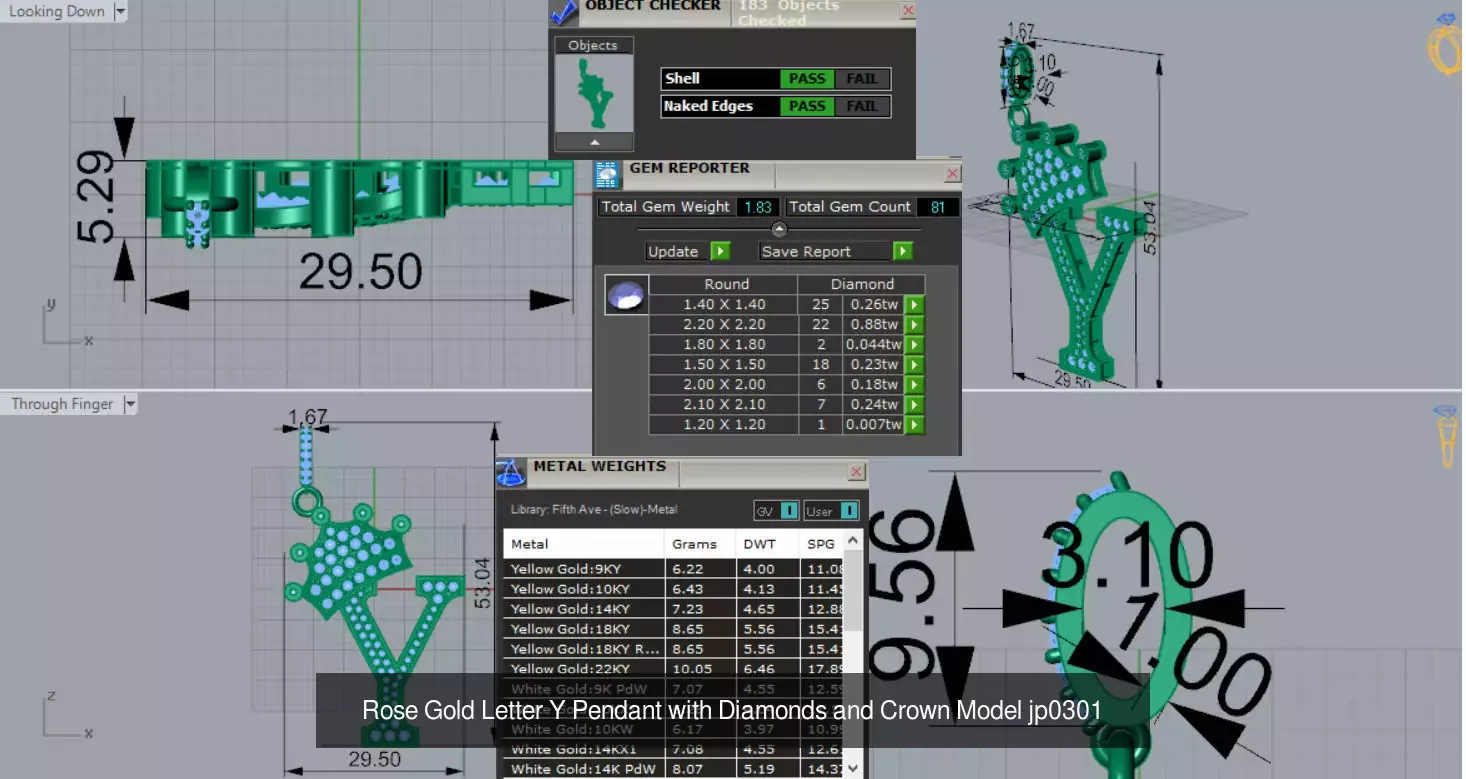Close the Gem Reporter panel
Screen dimensions: 1466x779
coord(952,174)
